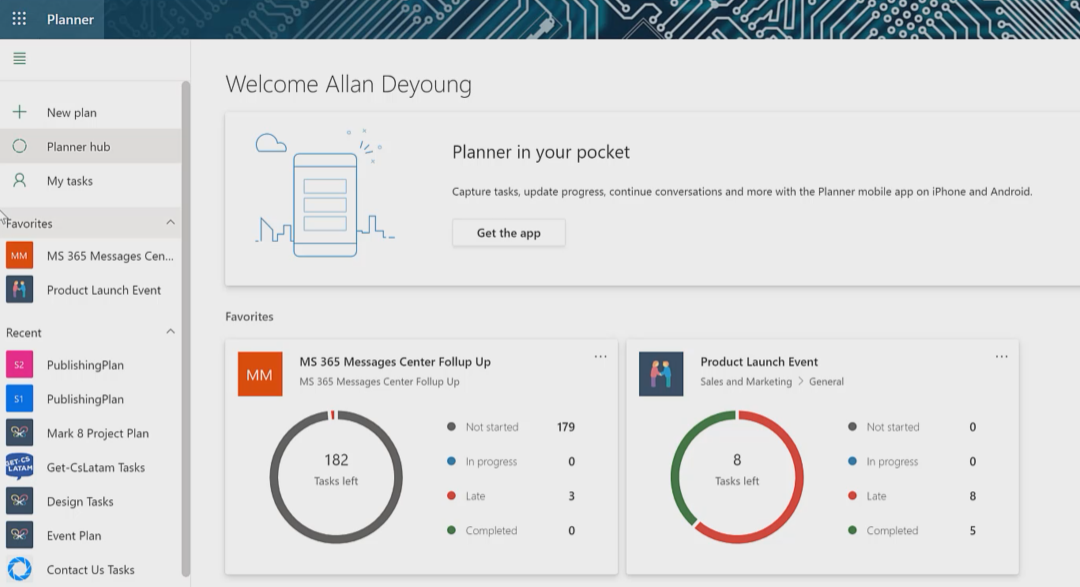Open more options on Product Launch Event card

point(1001,356)
